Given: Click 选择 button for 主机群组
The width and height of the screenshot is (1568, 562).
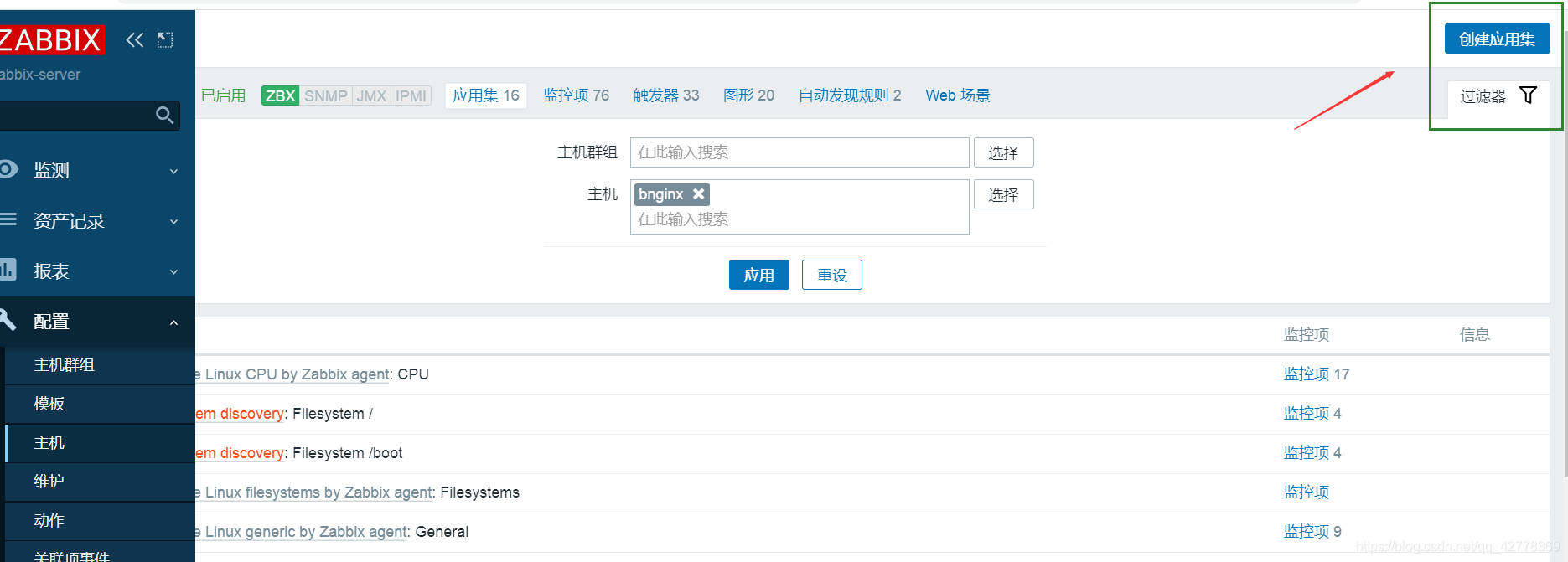Looking at the screenshot, I should (1003, 152).
